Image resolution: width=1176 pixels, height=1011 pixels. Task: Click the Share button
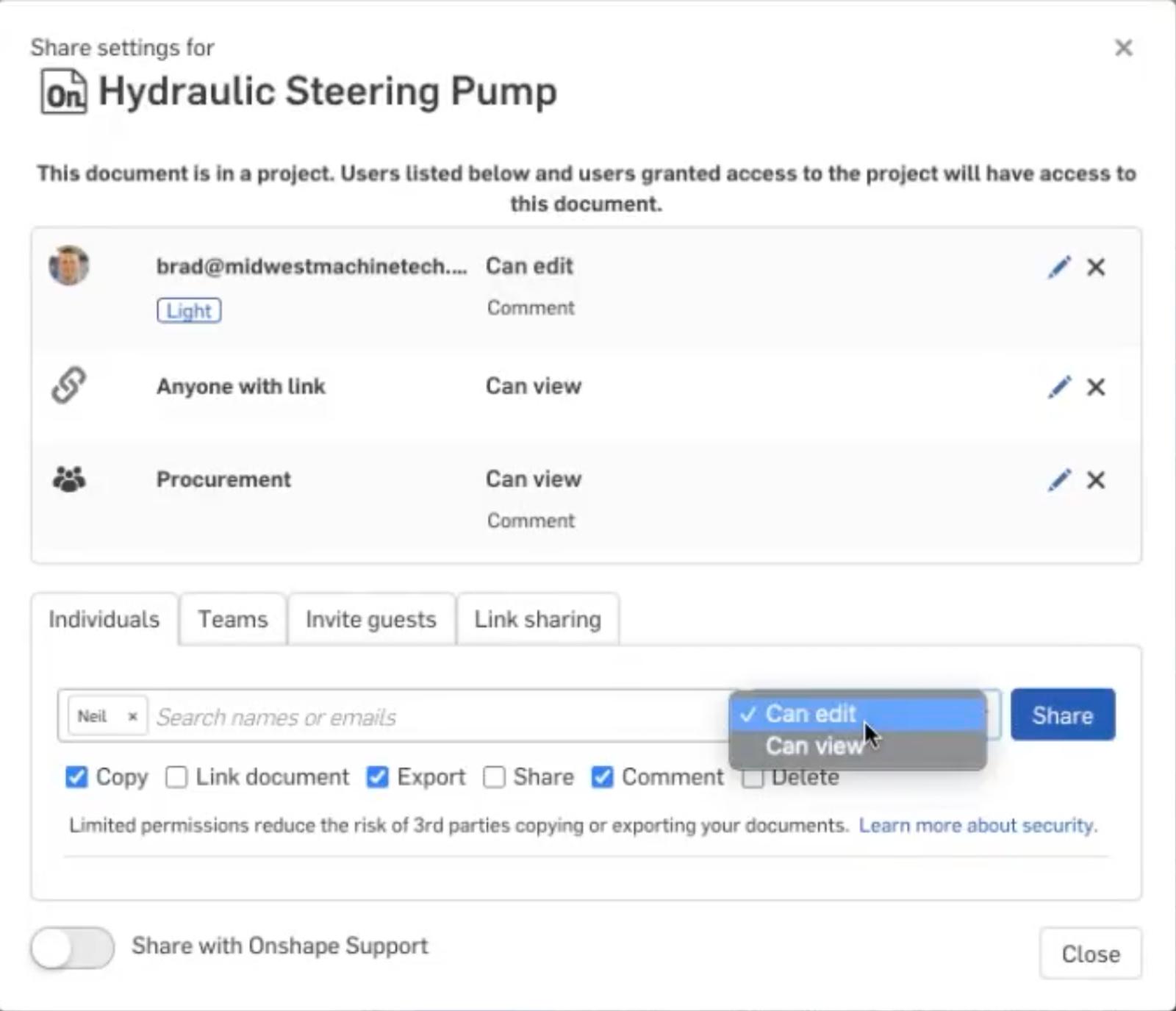coord(1062,714)
